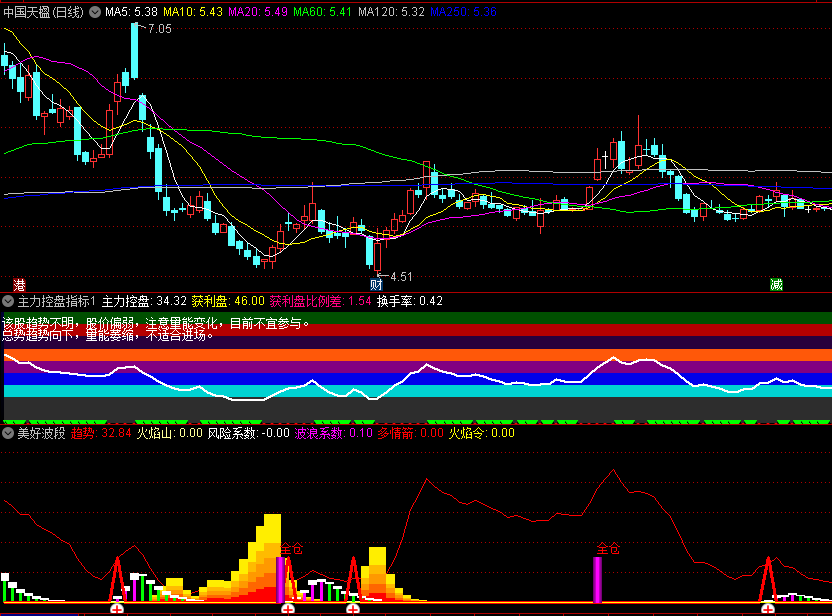
Task: Click the 获利盘: 46.00 value
Action: coord(228,302)
